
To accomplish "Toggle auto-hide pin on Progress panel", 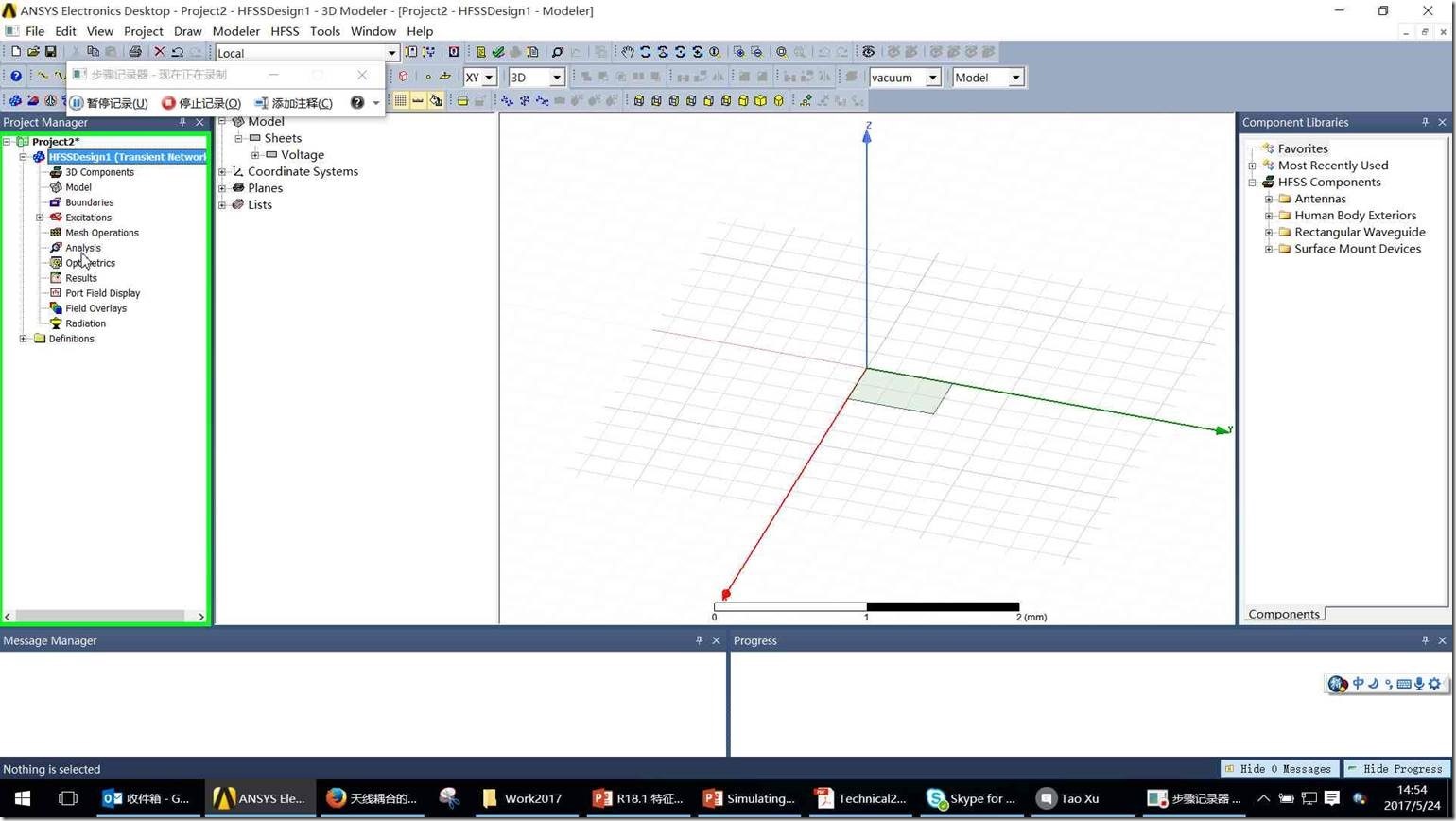I will pos(1425,640).
